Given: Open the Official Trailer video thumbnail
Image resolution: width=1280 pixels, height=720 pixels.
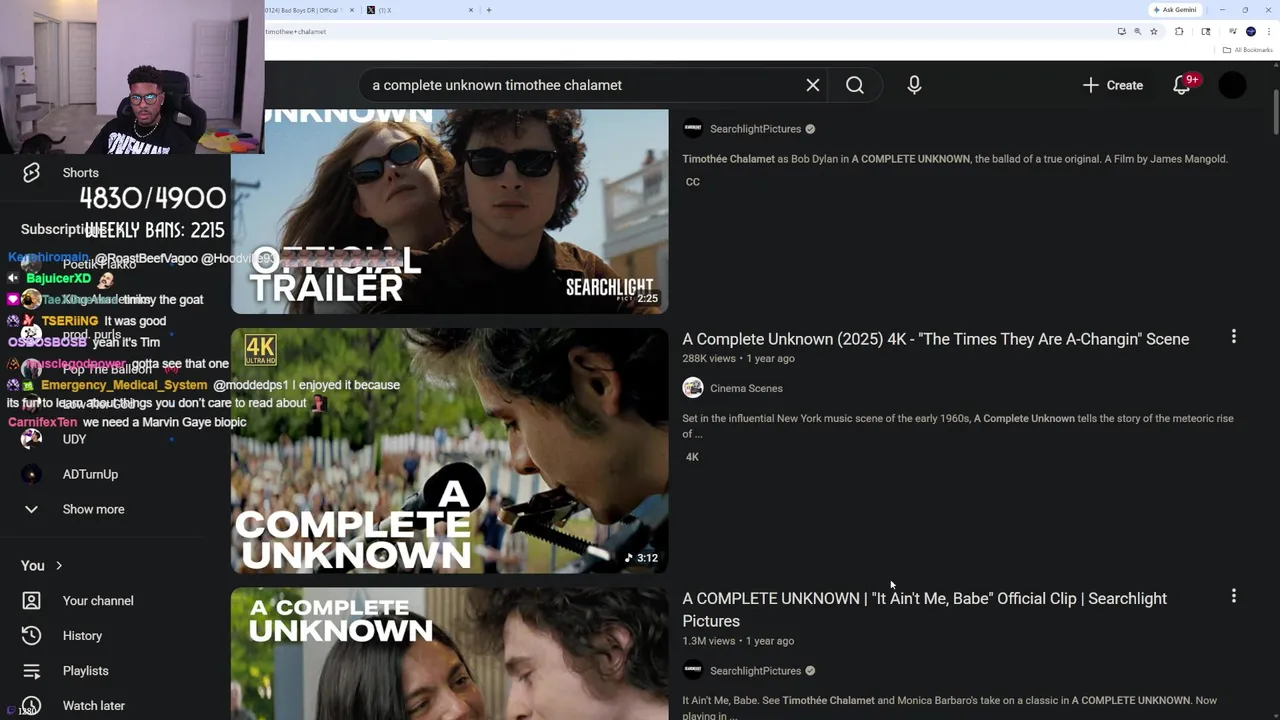Looking at the screenshot, I should (449, 211).
